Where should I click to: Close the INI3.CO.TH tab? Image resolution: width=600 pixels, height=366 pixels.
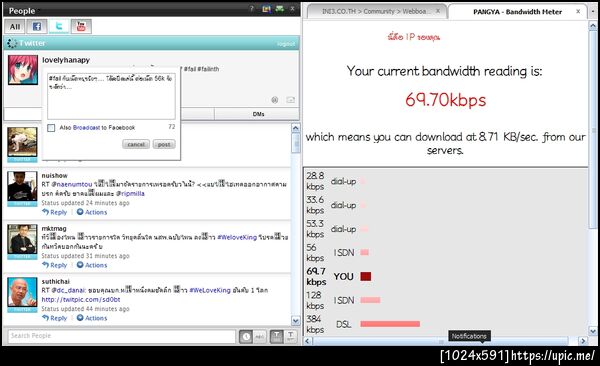(x=438, y=11)
